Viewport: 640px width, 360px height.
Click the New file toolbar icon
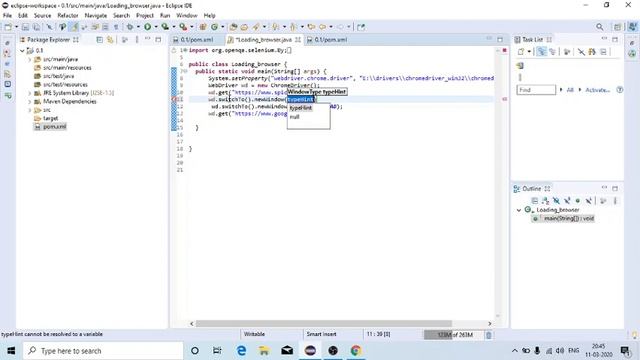pos(8,27)
